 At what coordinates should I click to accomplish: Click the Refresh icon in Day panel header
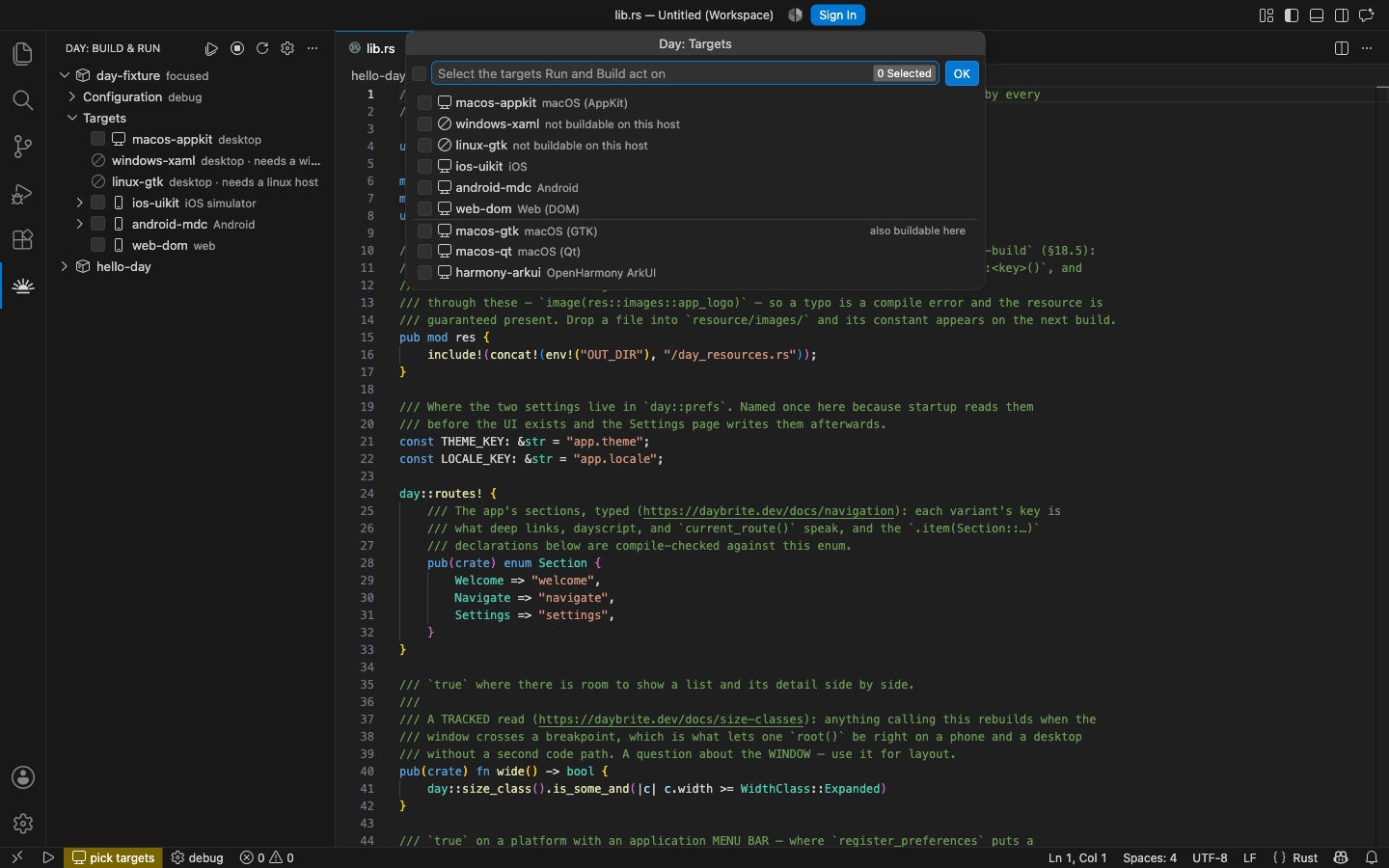[262, 48]
